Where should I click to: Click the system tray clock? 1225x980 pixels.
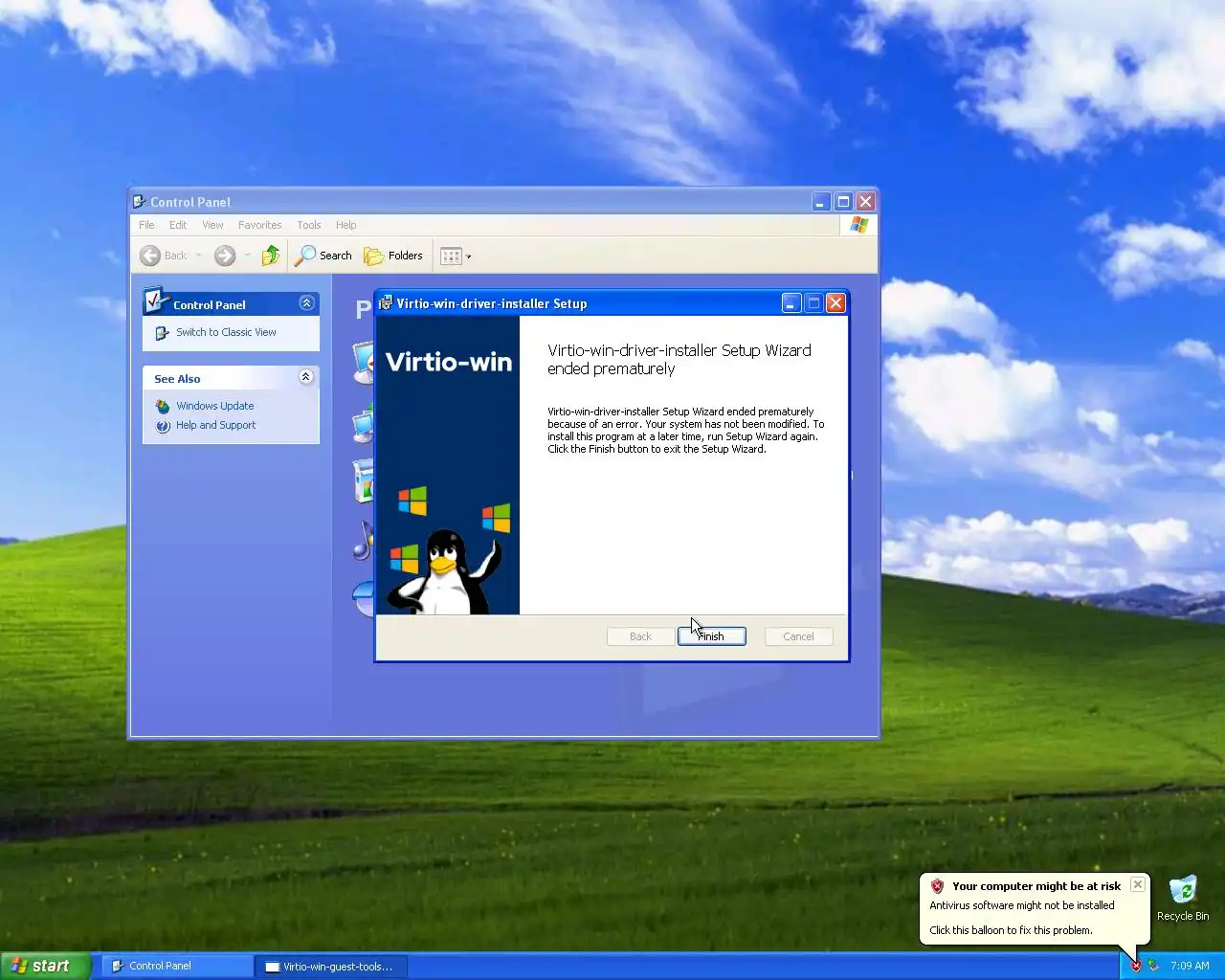1190,966
